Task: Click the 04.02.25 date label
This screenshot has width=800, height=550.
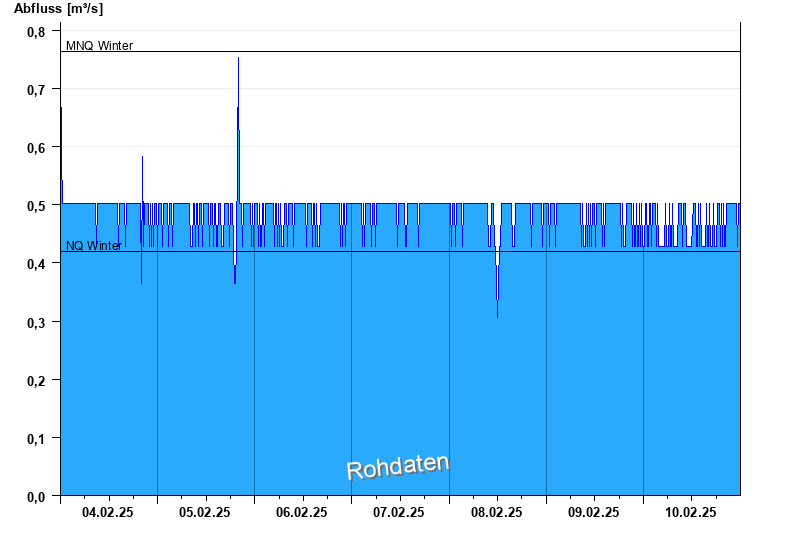Action: click(108, 512)
